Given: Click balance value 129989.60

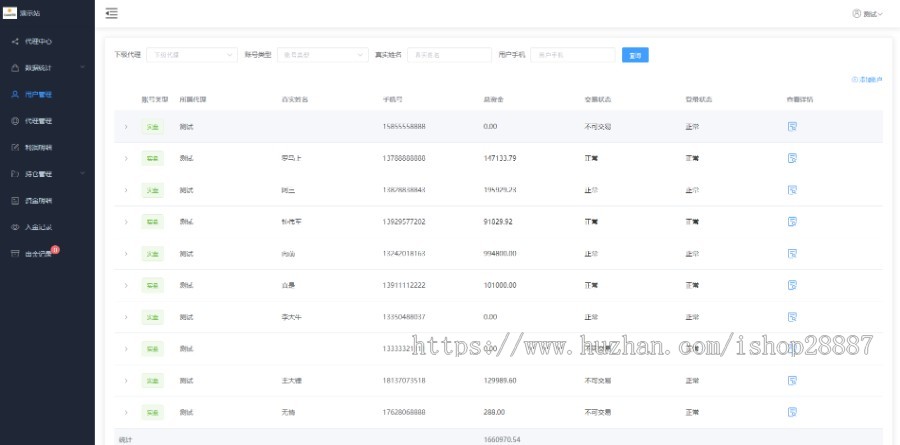Looking at the screenshot, I should [x=500, y=380].
